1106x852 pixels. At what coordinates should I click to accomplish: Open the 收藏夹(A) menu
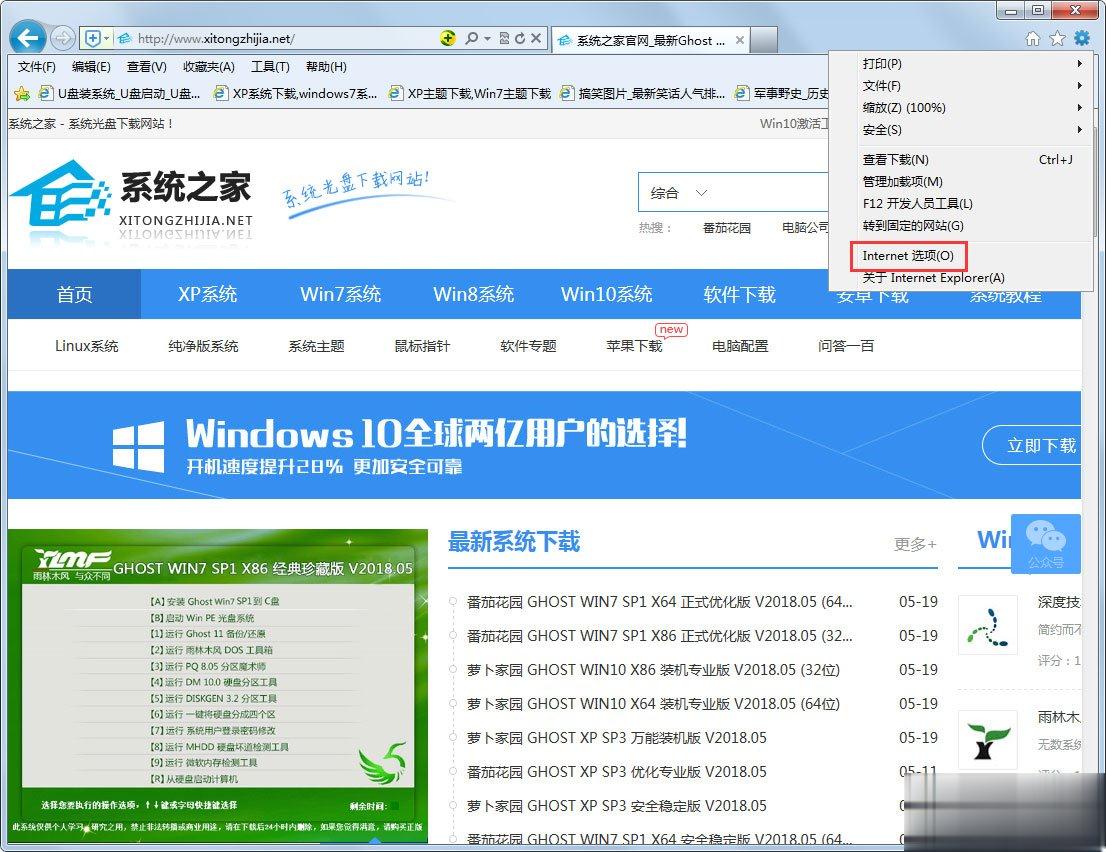pos(208,67)
